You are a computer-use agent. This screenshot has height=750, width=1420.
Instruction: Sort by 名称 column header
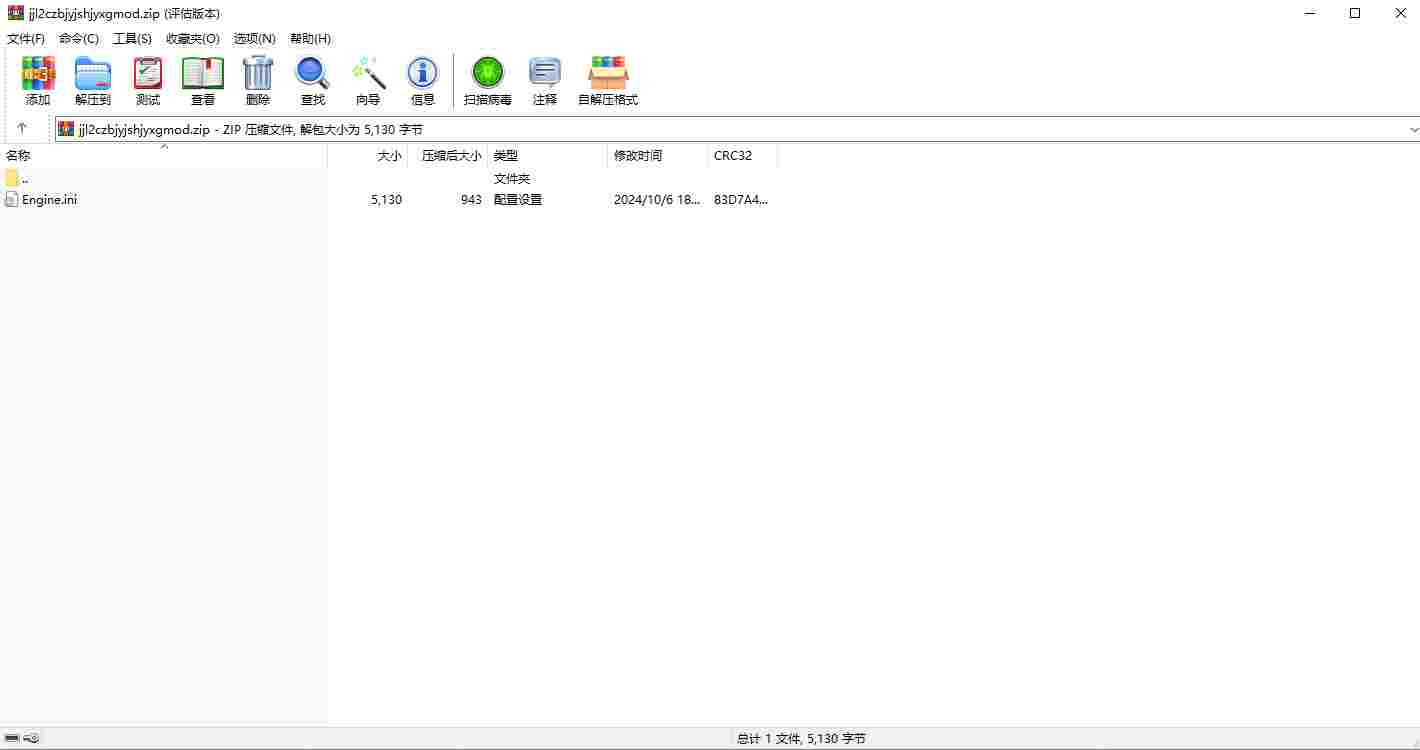point(164,155)
